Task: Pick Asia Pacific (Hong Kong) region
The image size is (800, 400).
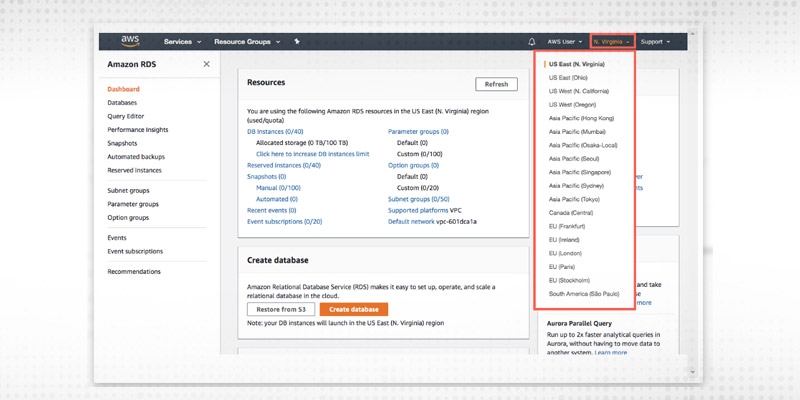Action: (x=581, y=118)
